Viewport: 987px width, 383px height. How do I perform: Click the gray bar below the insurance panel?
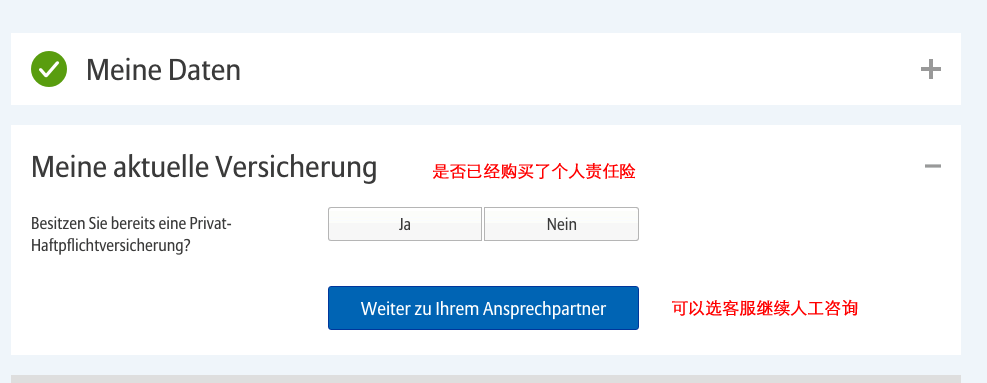pos(486,379)
